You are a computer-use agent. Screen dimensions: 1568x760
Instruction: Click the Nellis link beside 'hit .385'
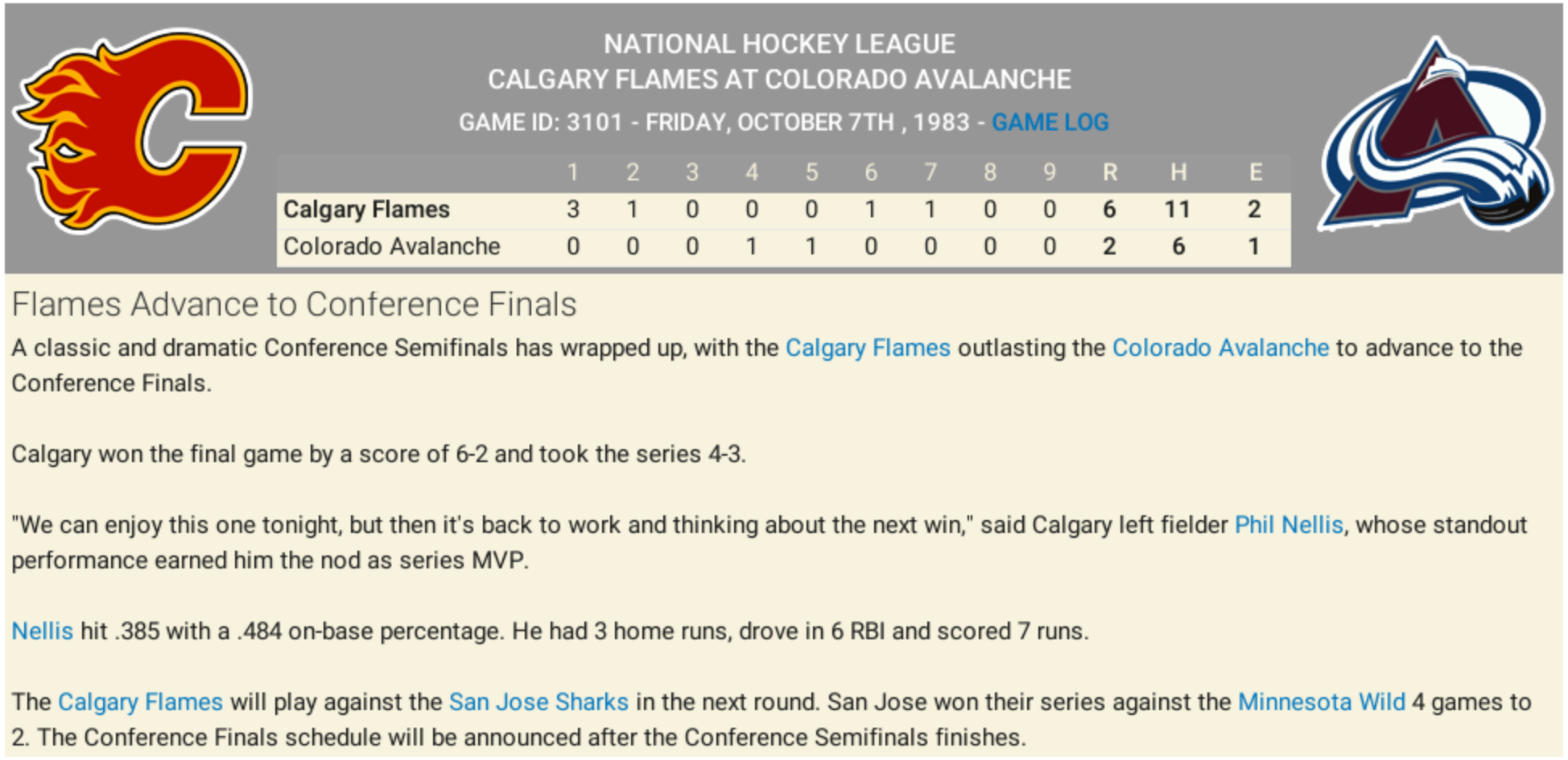tap(42, 631)
